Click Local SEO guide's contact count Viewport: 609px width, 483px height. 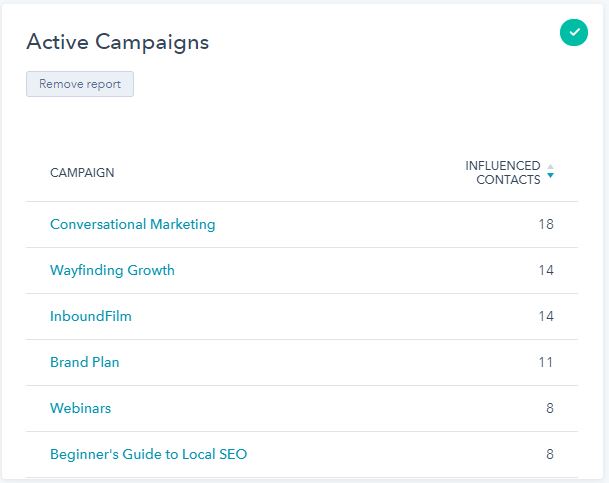[549, 454]
